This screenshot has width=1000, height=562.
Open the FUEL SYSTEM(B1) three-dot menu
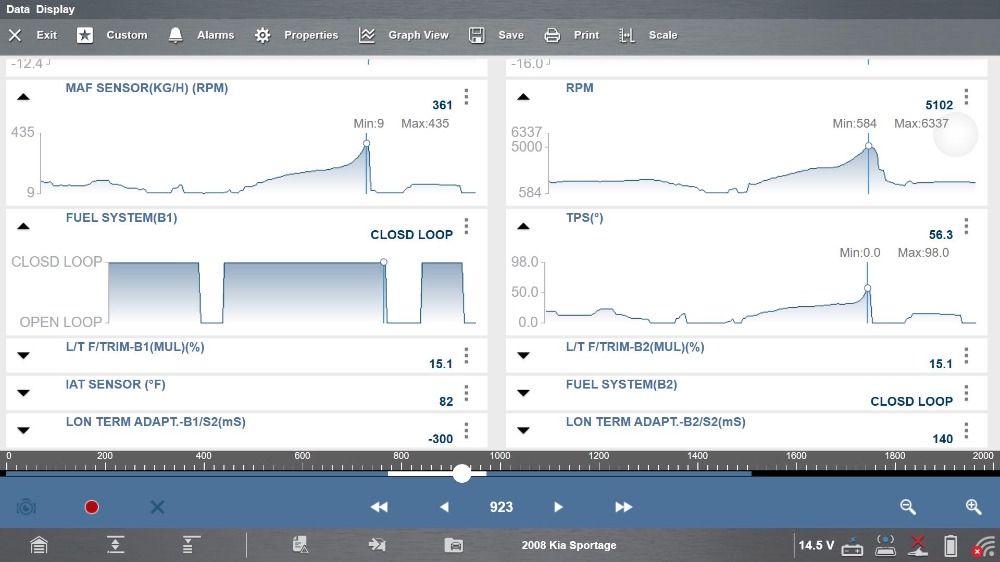[x=466, y=226]
